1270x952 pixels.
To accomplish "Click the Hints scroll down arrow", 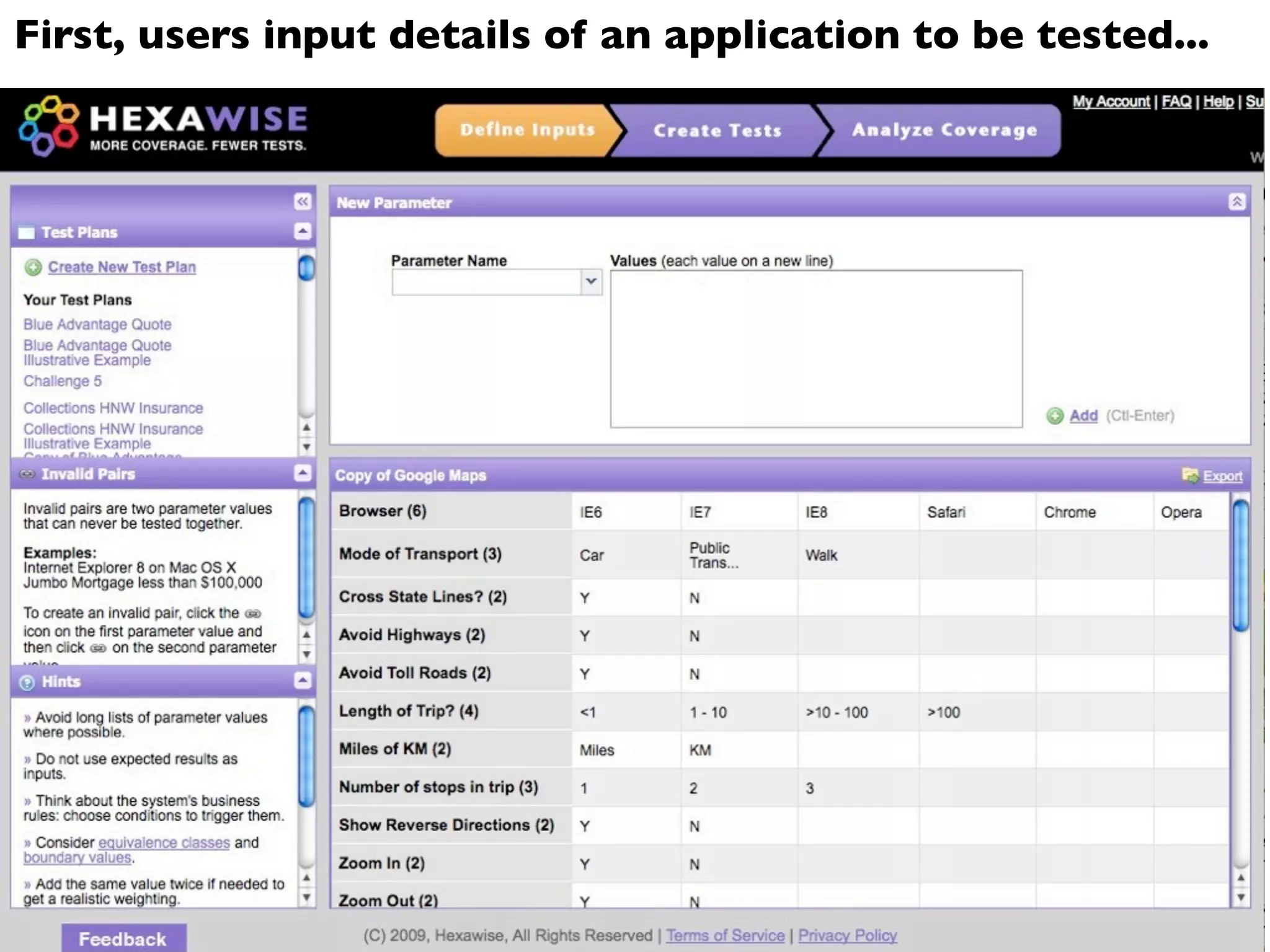I will (x=306, y=897).
